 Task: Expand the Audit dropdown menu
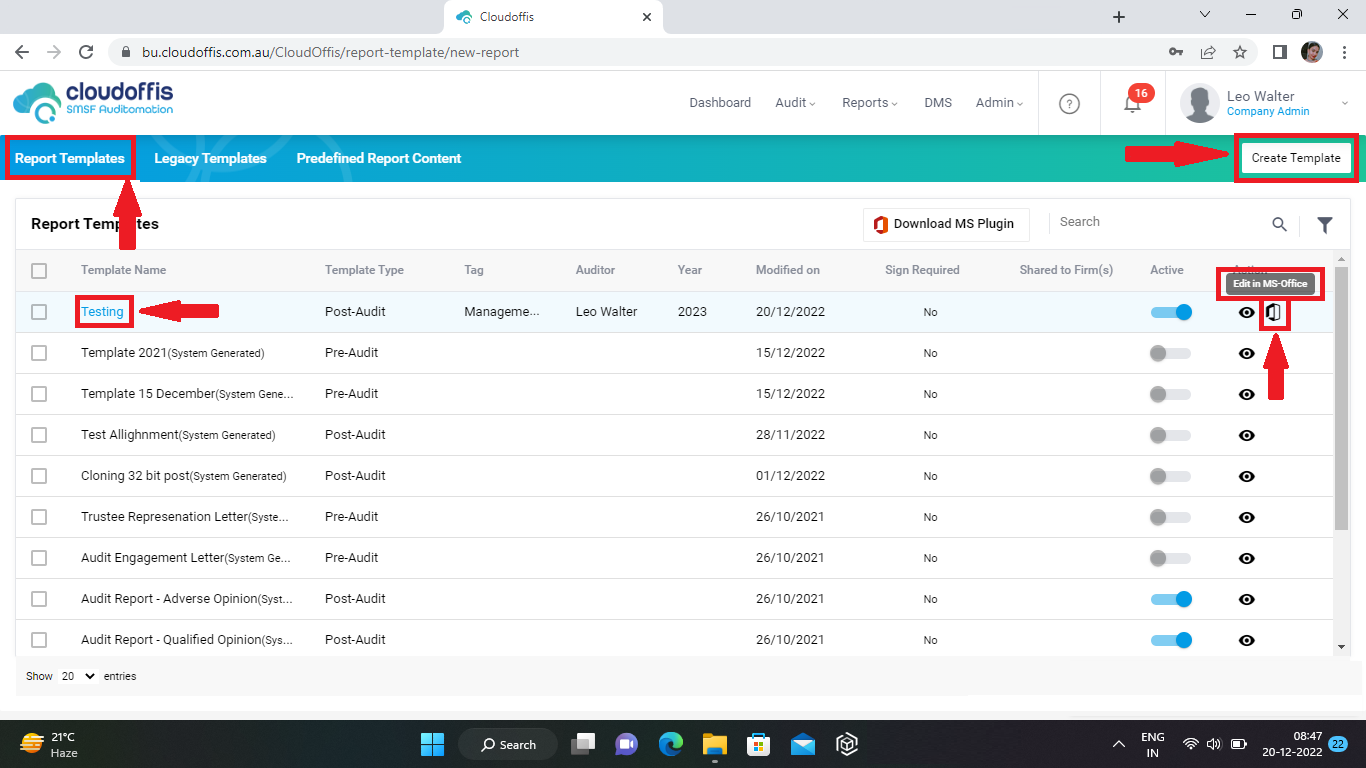click(795, 103)
